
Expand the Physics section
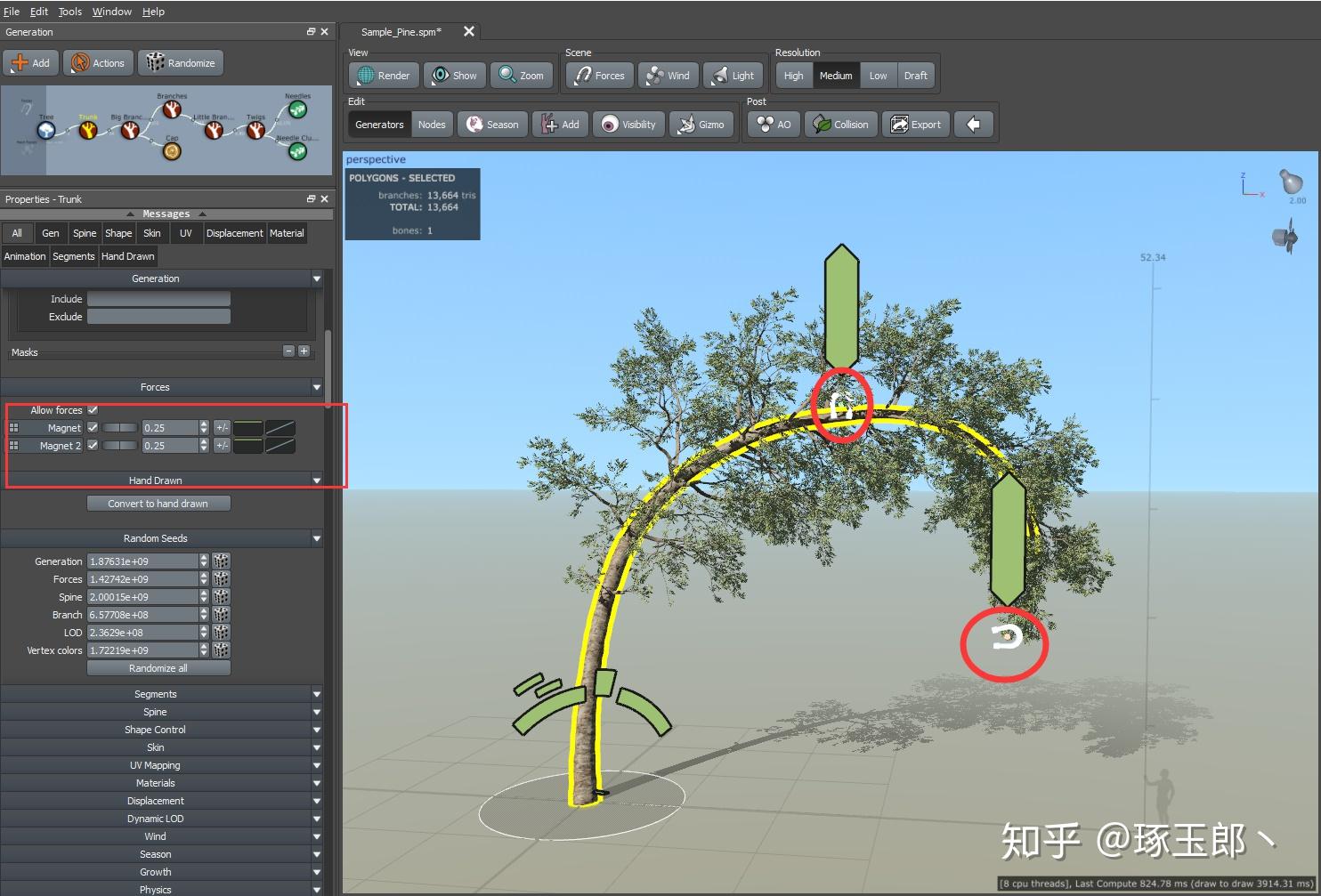tap(155, 888)
